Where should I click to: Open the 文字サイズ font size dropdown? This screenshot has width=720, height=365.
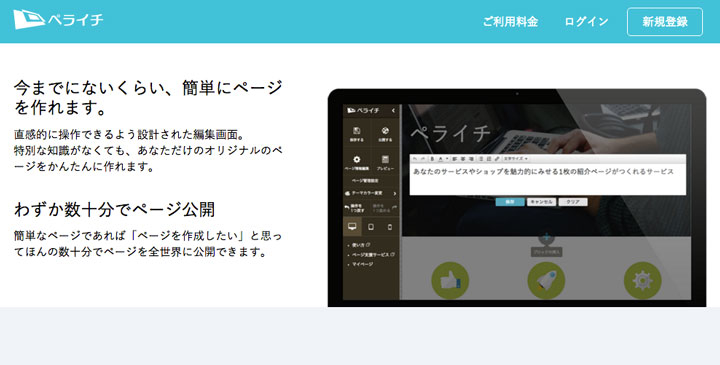point(516,159)
